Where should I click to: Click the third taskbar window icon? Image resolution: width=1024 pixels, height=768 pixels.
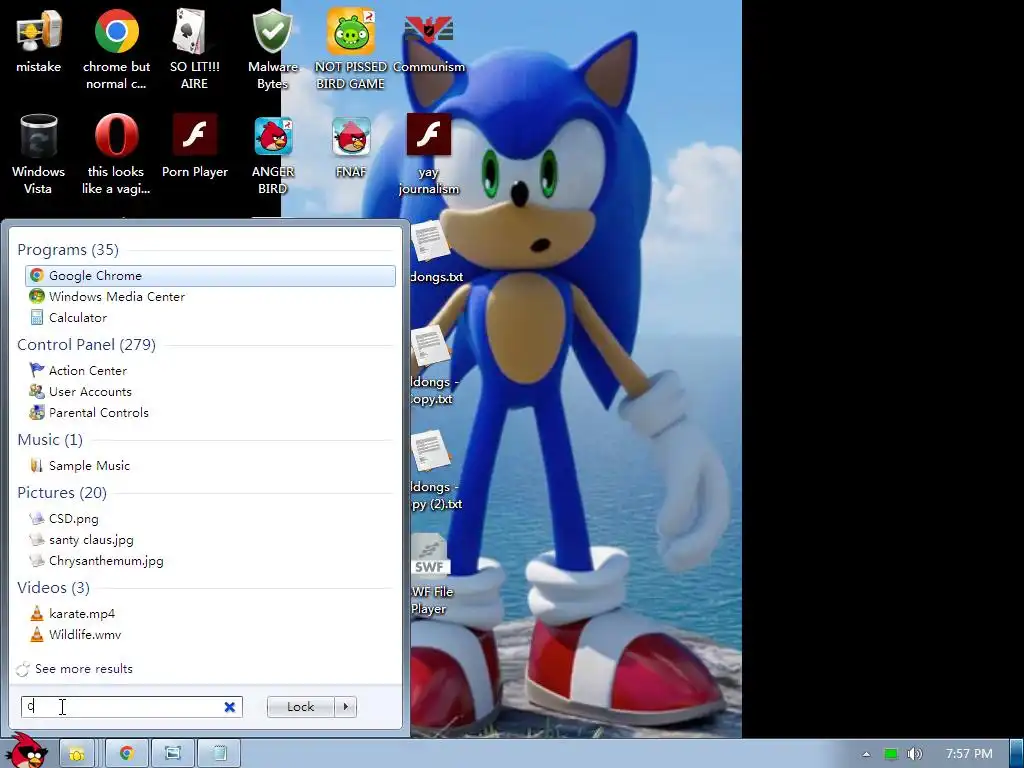(x=173, y=754)
